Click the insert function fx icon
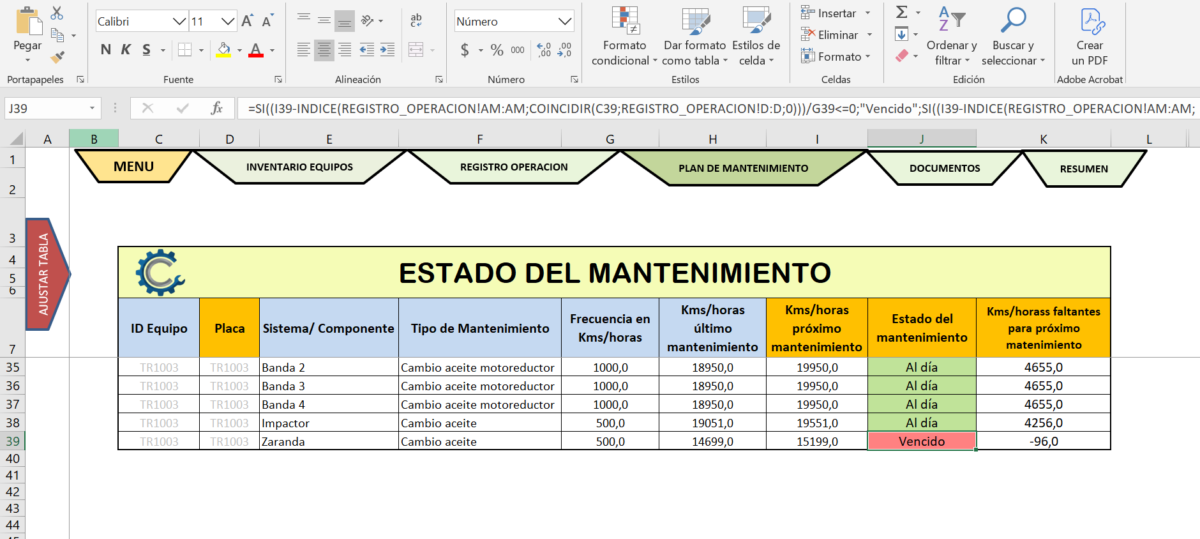This screenshot has height=539, width=1200. (x=217, y=108)
